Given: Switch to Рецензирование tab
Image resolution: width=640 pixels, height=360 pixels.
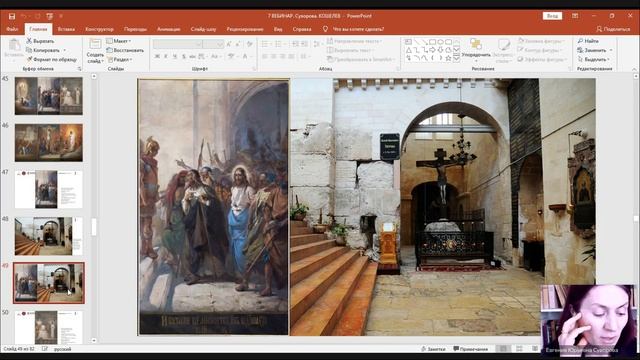Looking at the screenshot, I should (245, 29).
